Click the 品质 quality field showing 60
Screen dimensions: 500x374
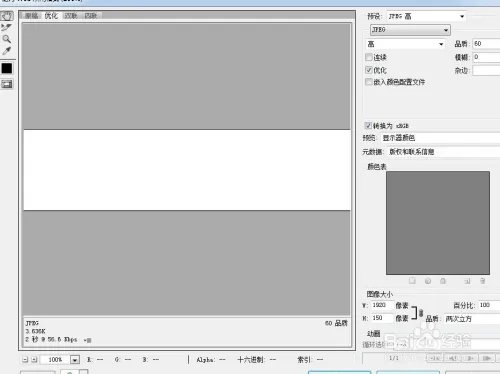pyautogui.click(x=486, y=44)
